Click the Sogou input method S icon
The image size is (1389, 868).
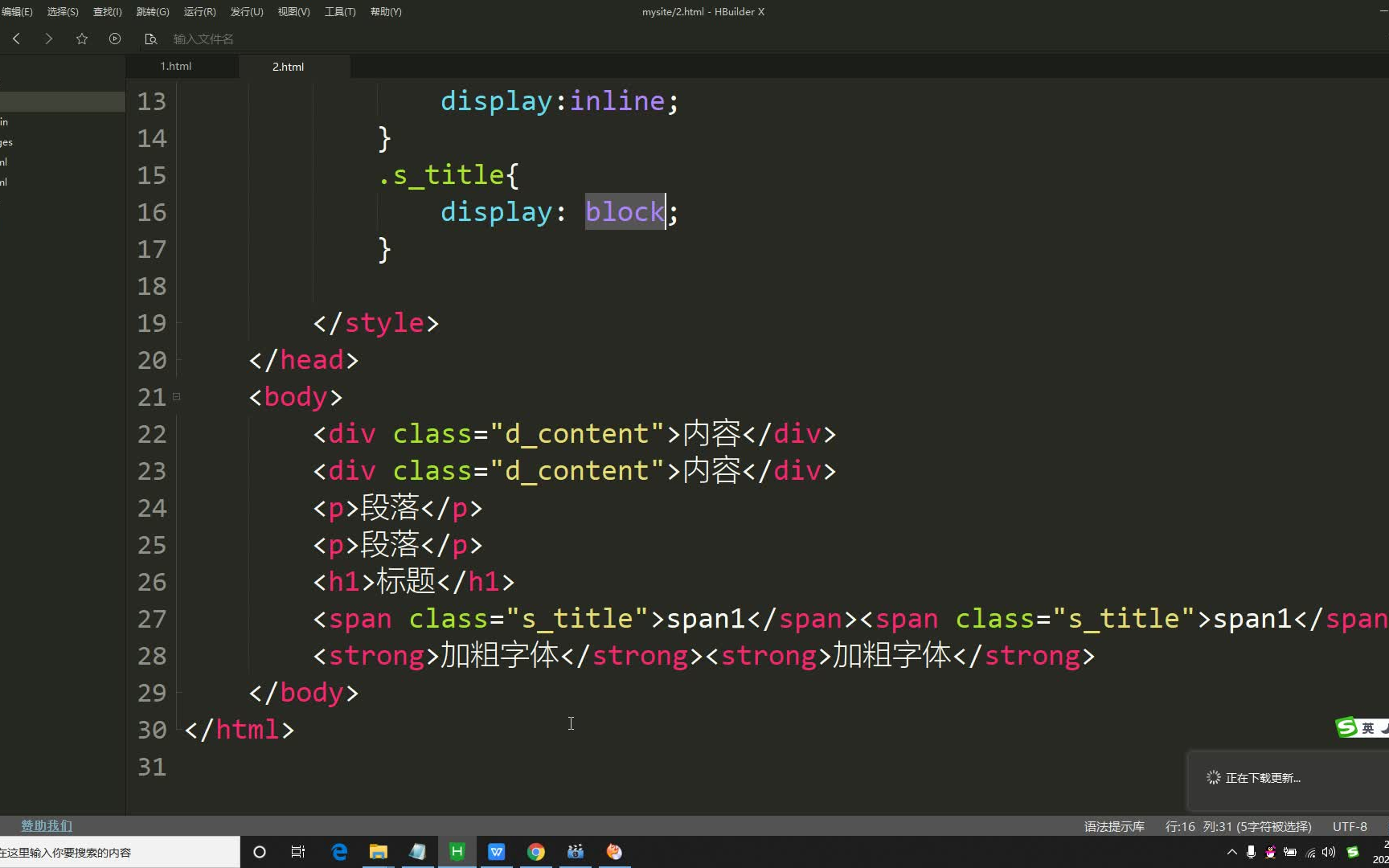tap(1346, 727)
